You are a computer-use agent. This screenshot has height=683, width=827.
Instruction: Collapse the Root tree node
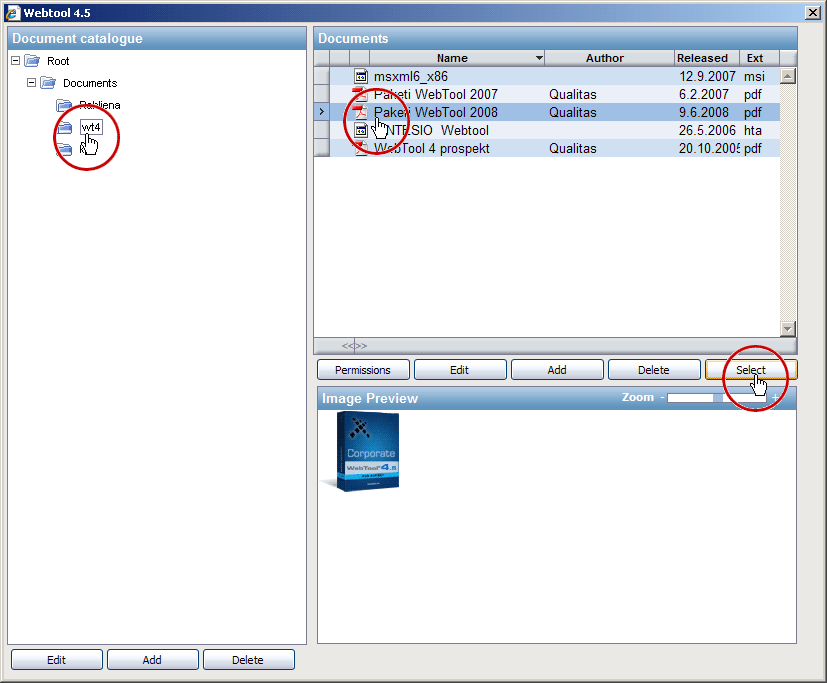(15, 62)
